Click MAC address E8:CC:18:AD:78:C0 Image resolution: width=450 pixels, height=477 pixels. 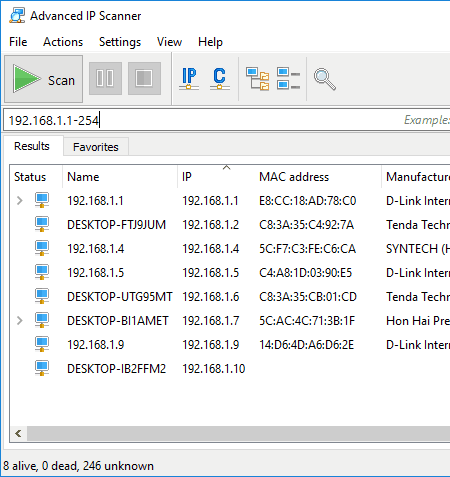pos(308,201)
